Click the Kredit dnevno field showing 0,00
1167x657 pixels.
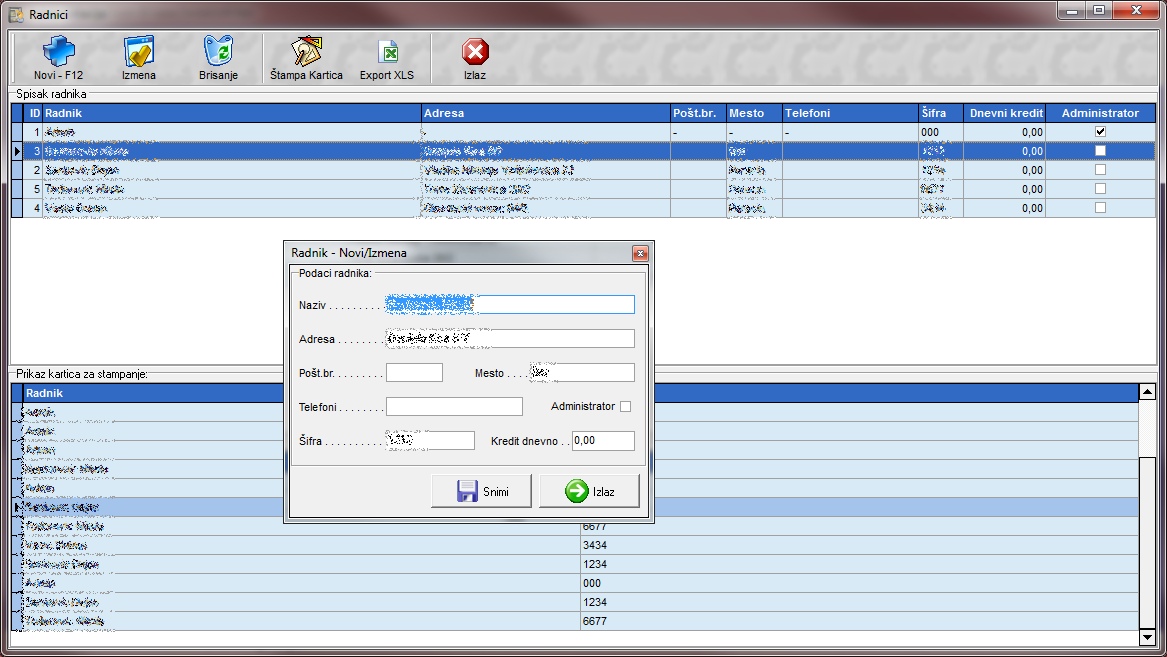coord(603,440)
